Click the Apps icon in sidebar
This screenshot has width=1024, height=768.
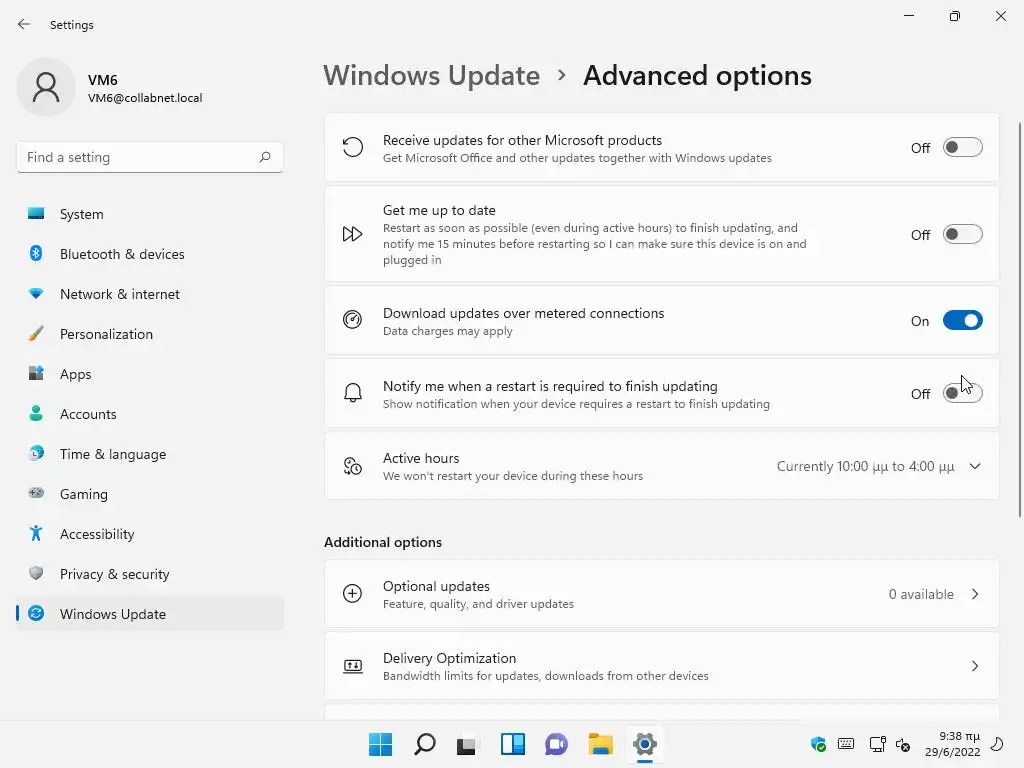(36, 374)
